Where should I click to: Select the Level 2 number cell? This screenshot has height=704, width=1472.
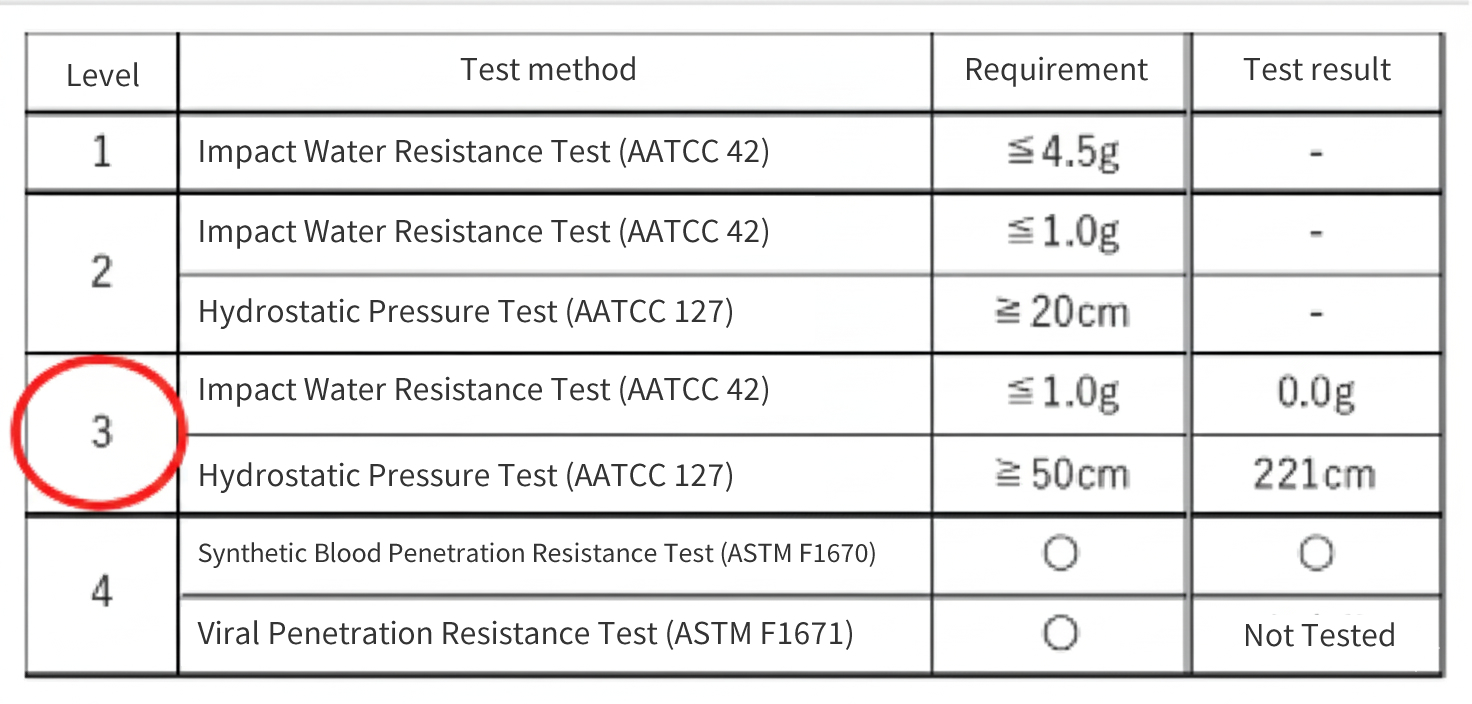[x=102, y=272]
